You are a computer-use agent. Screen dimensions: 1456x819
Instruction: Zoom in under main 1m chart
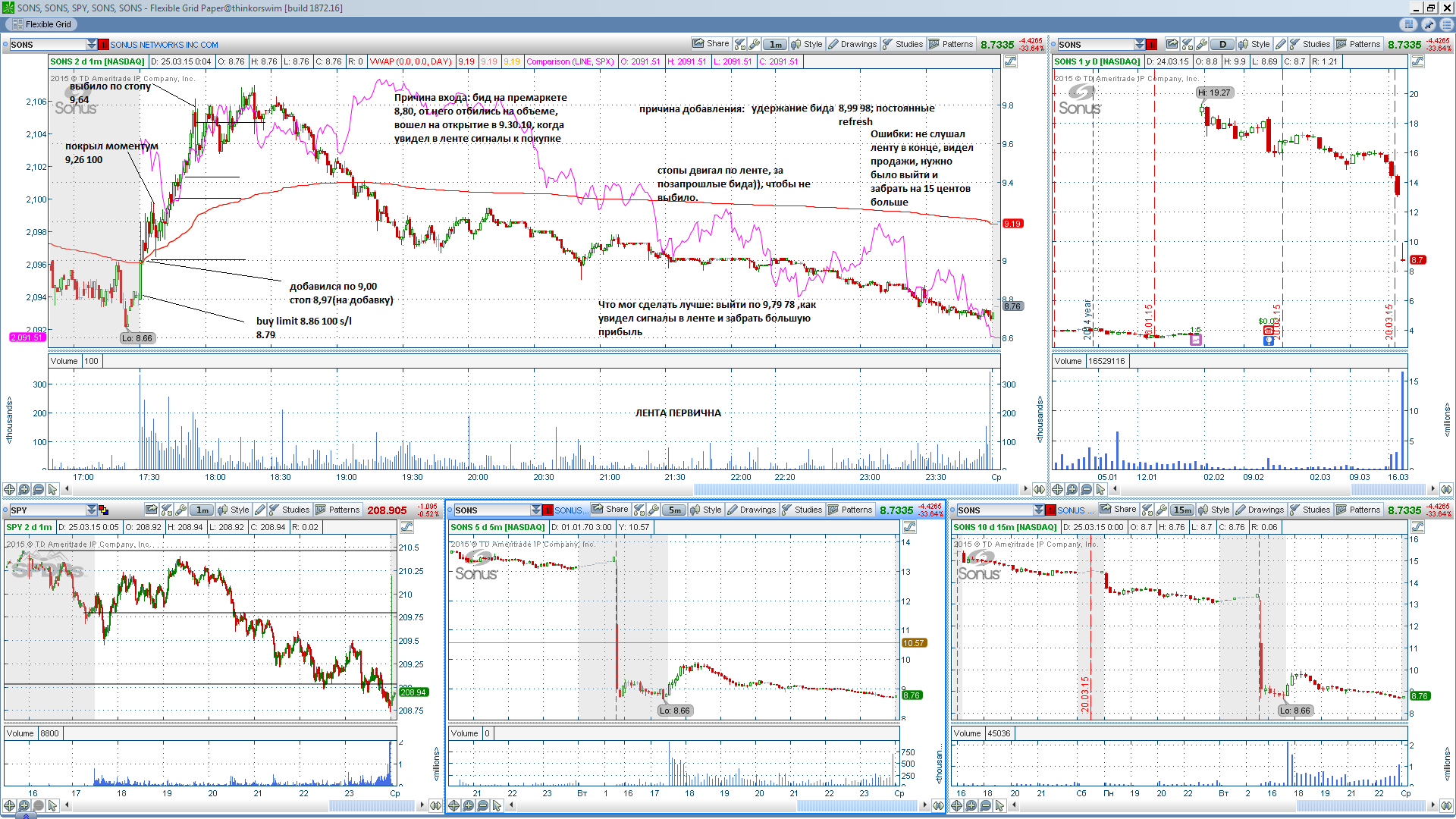[x=24, y=489]
